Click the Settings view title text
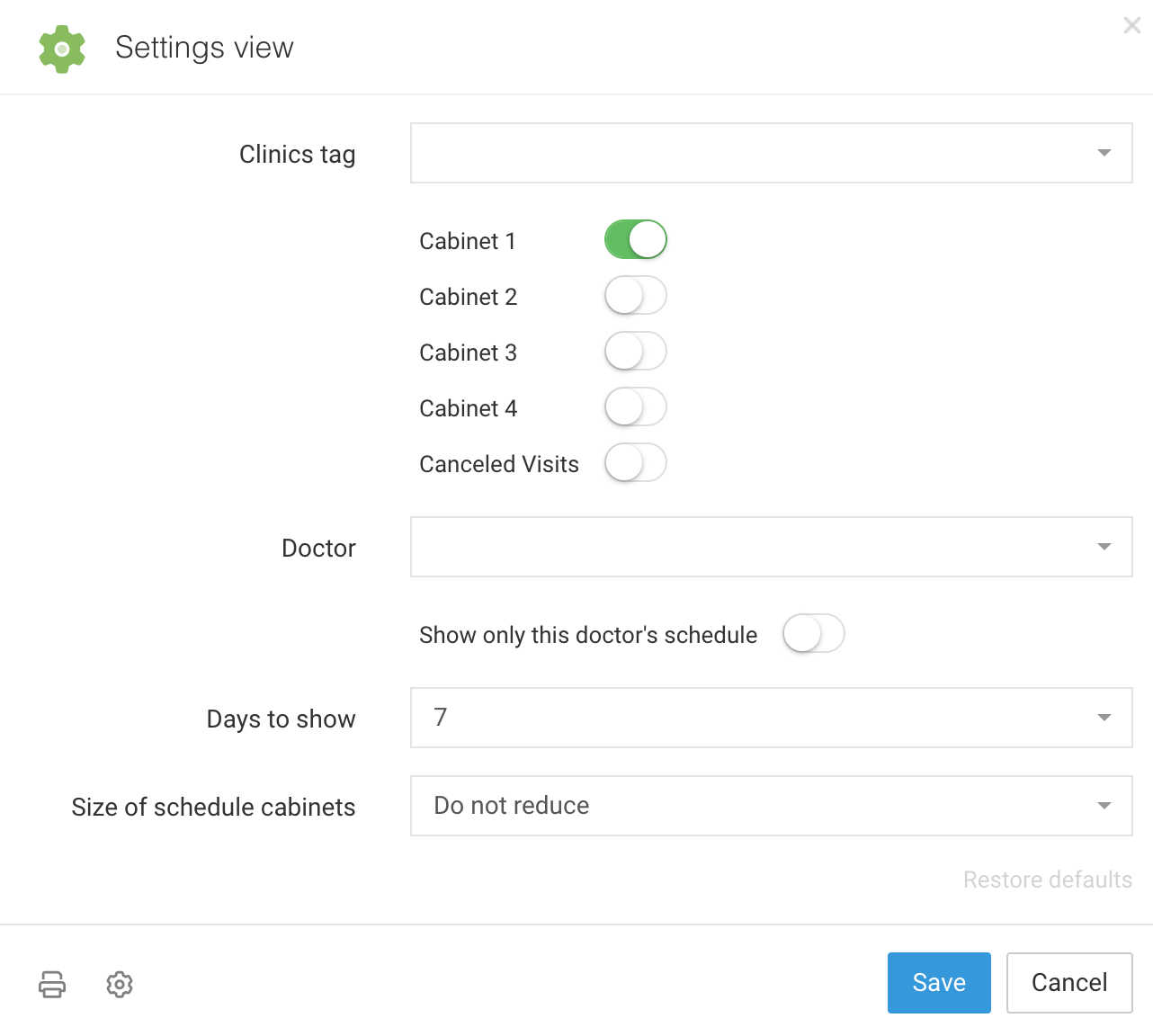The height and width of the screenshot is (1036, 1153). [204, 48]
